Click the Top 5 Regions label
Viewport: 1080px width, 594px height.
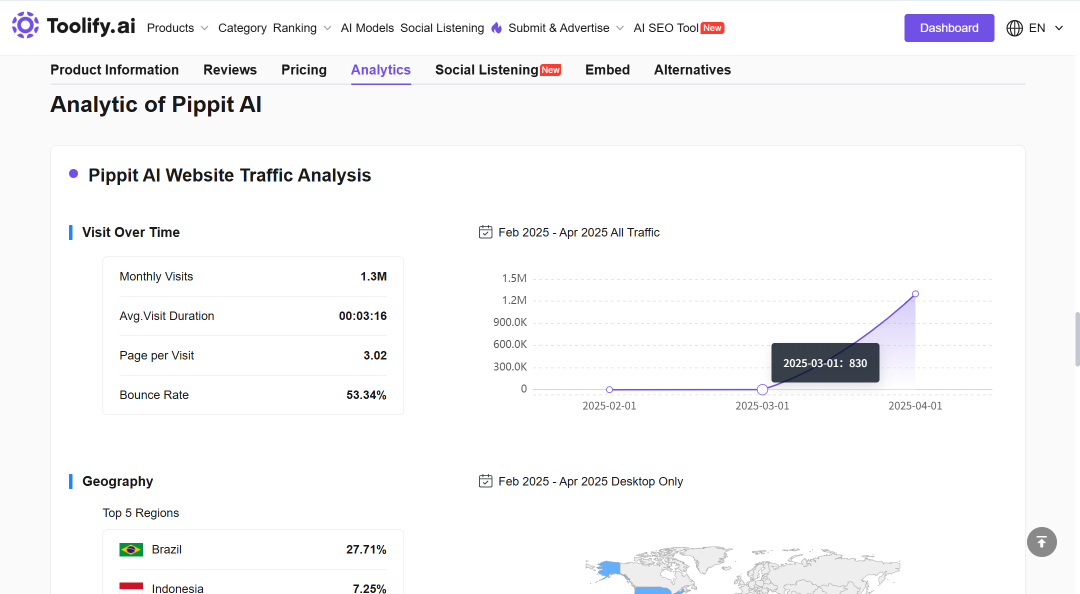point(141,513)
